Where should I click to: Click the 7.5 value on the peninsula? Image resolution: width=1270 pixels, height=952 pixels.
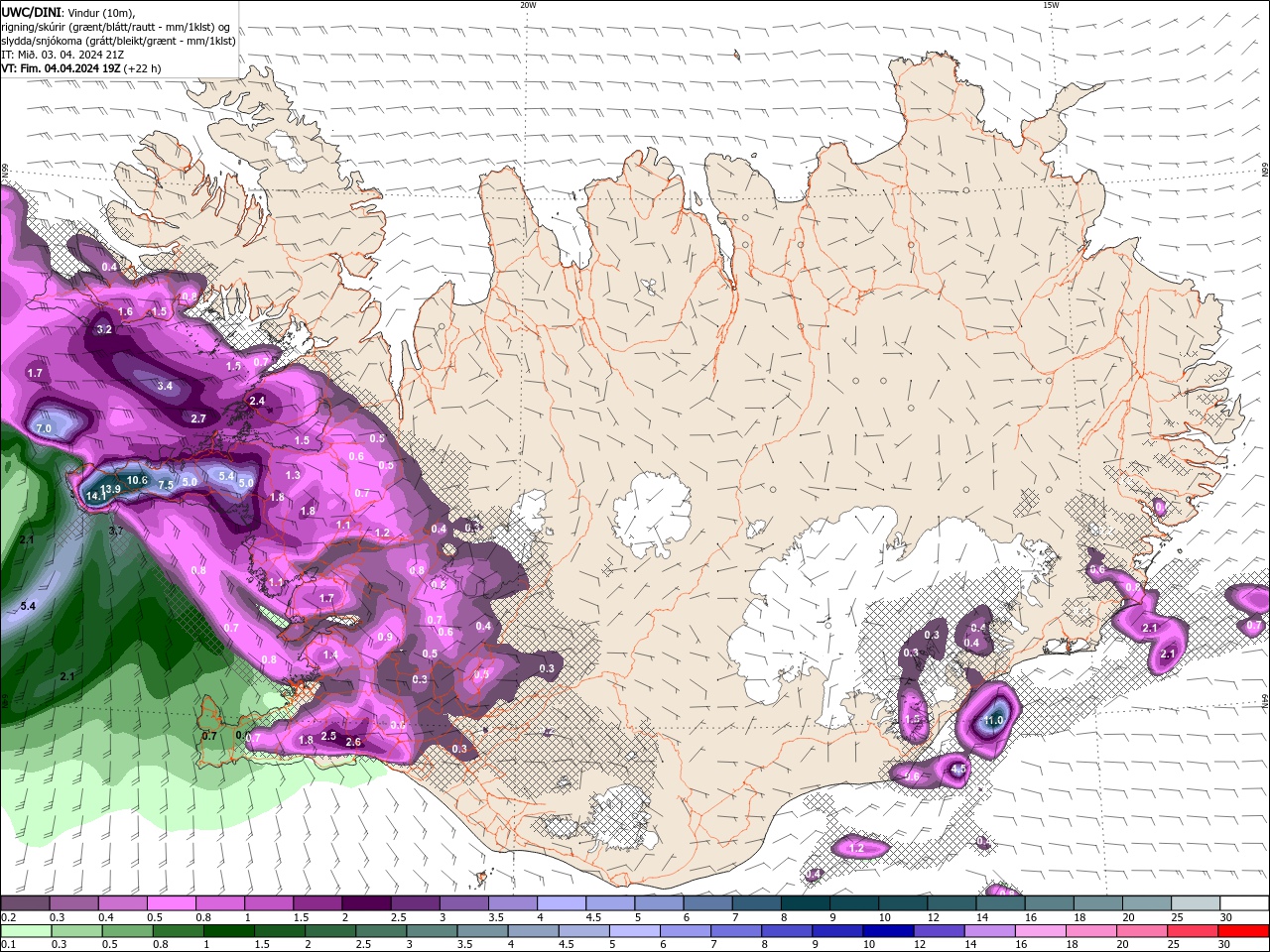[x=166, y=484]
